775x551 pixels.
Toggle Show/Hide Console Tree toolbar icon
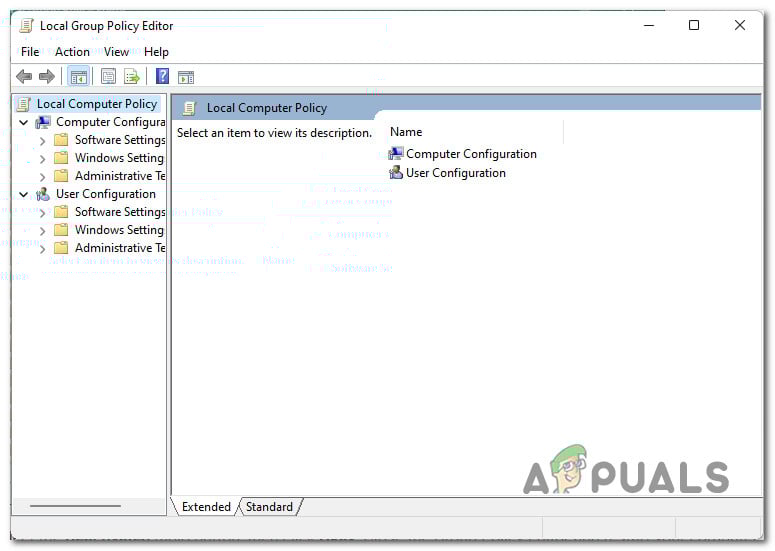click(79, 77)
